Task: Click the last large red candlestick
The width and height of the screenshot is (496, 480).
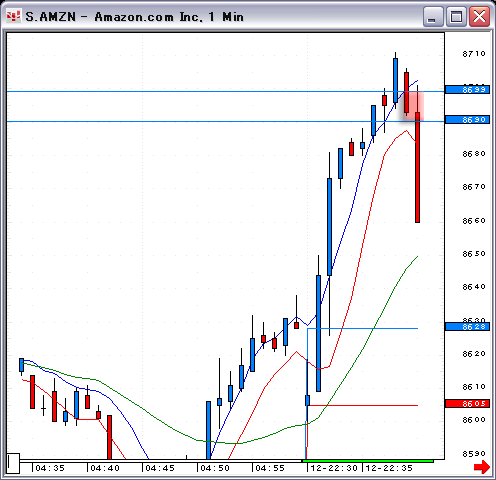Action: pos(417,167)
